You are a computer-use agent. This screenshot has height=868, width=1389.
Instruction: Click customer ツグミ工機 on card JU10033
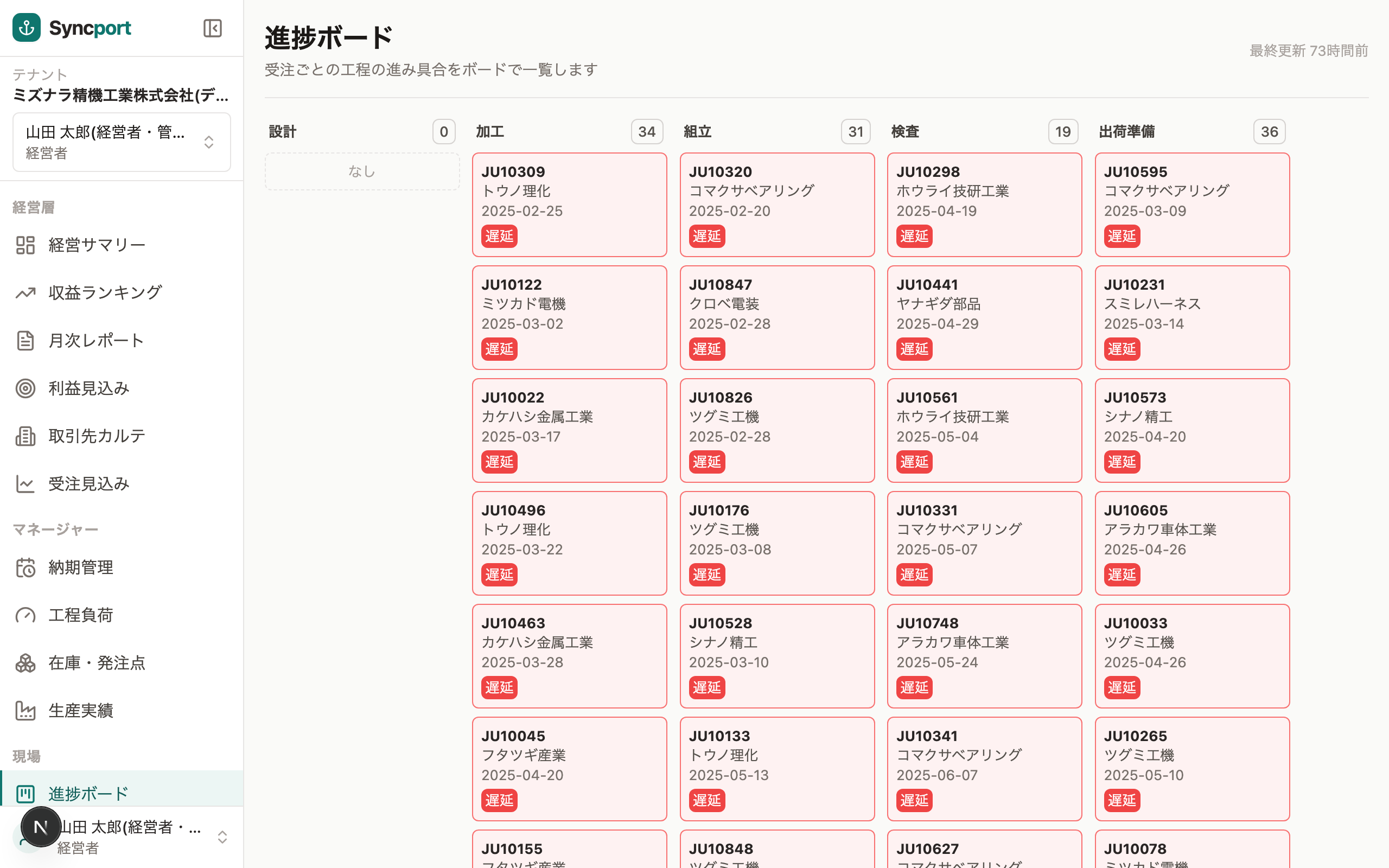(1139, 642)
